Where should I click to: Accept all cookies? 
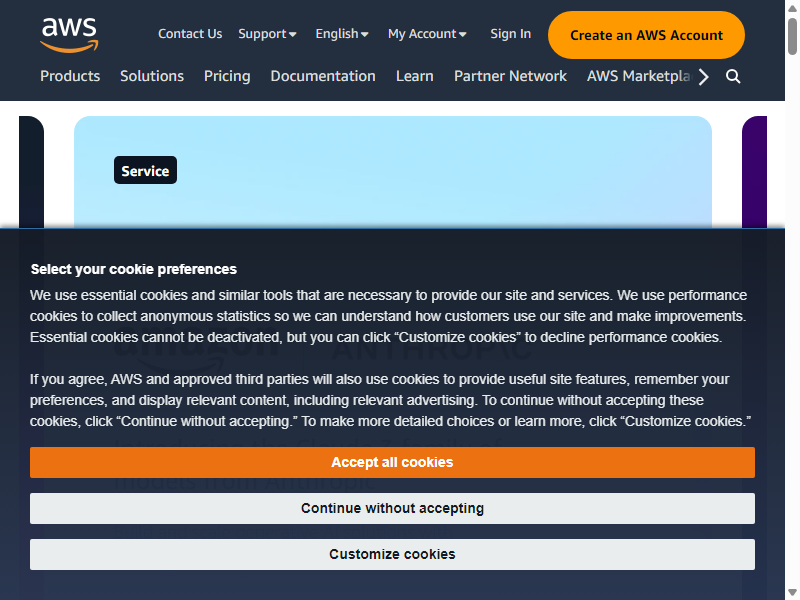click(392, 462)
